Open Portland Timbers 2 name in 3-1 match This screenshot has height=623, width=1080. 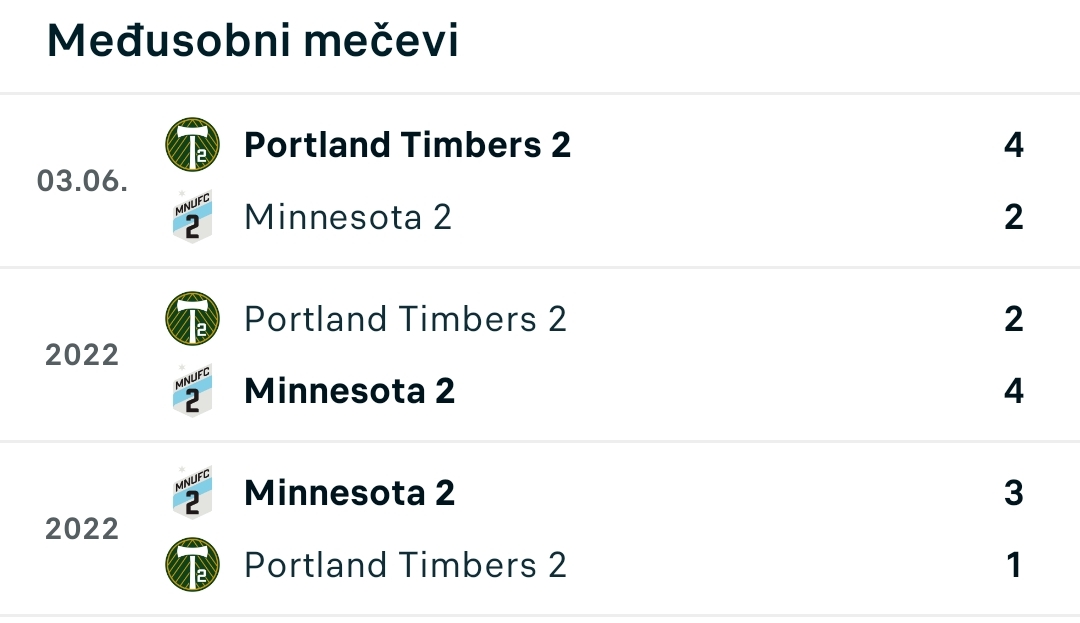point(406,565)
